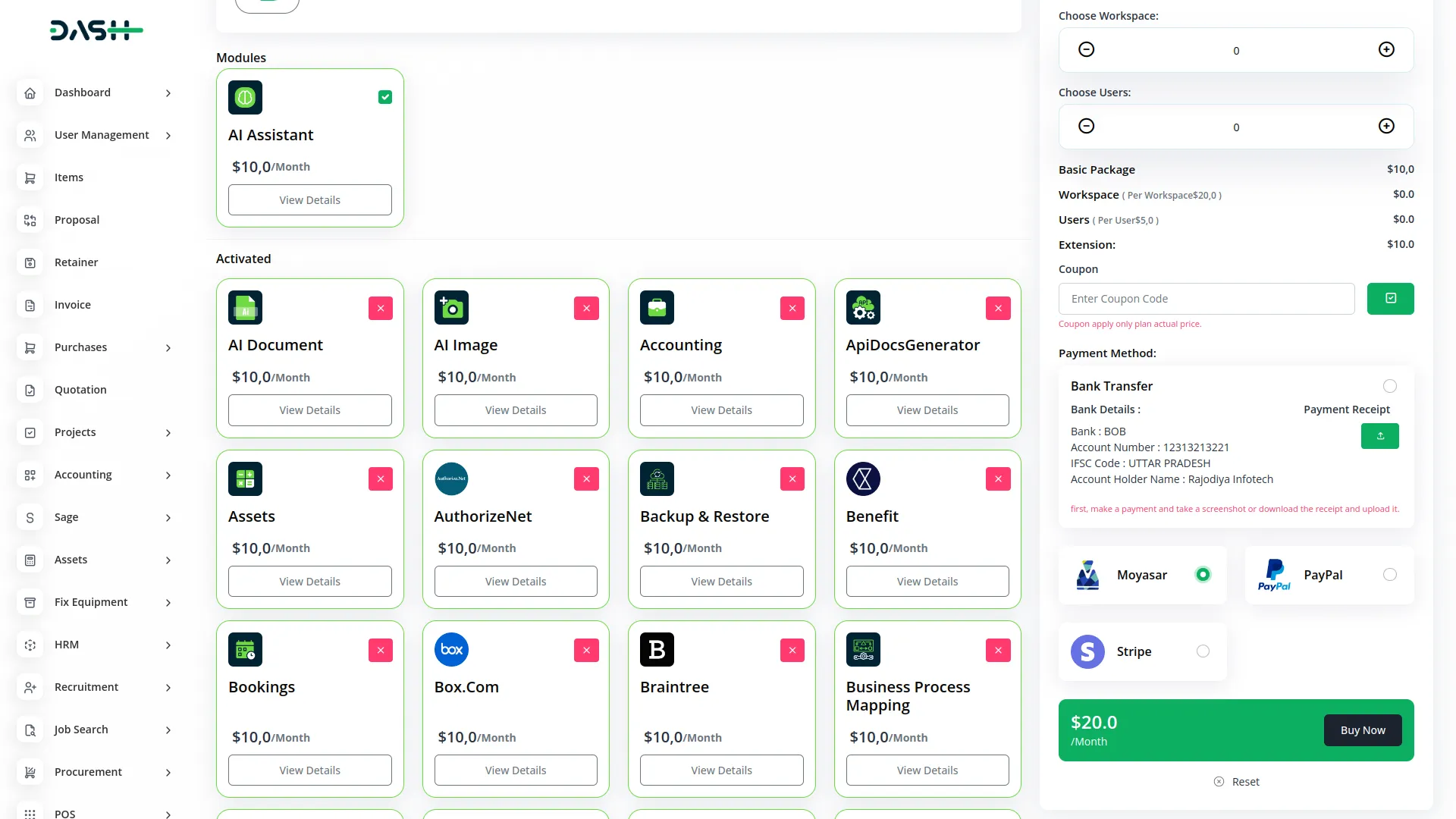The width and height of the screenshot is (1456, 819).
Task: Decrease users count with minus icon
Action: coord(1086,127)
